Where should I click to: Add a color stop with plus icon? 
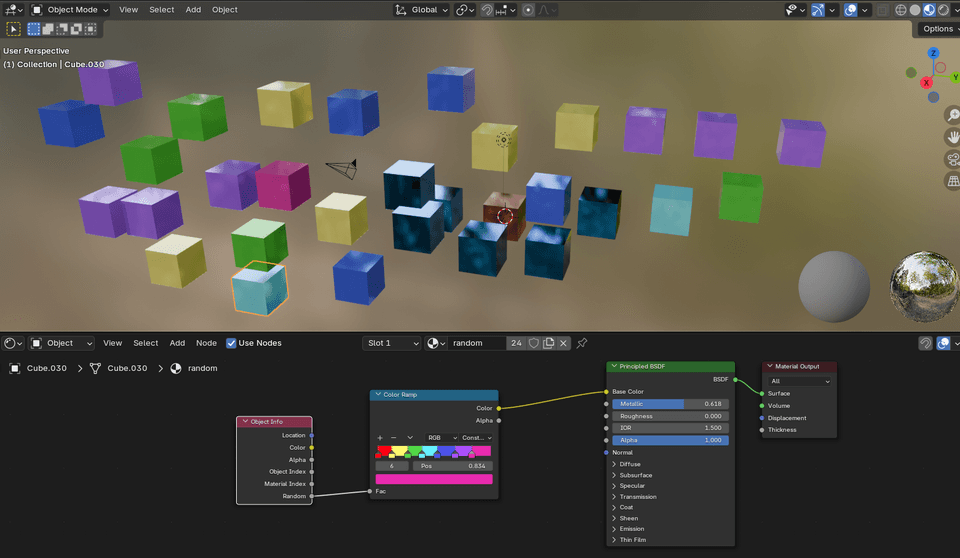[x=380, y=438]
